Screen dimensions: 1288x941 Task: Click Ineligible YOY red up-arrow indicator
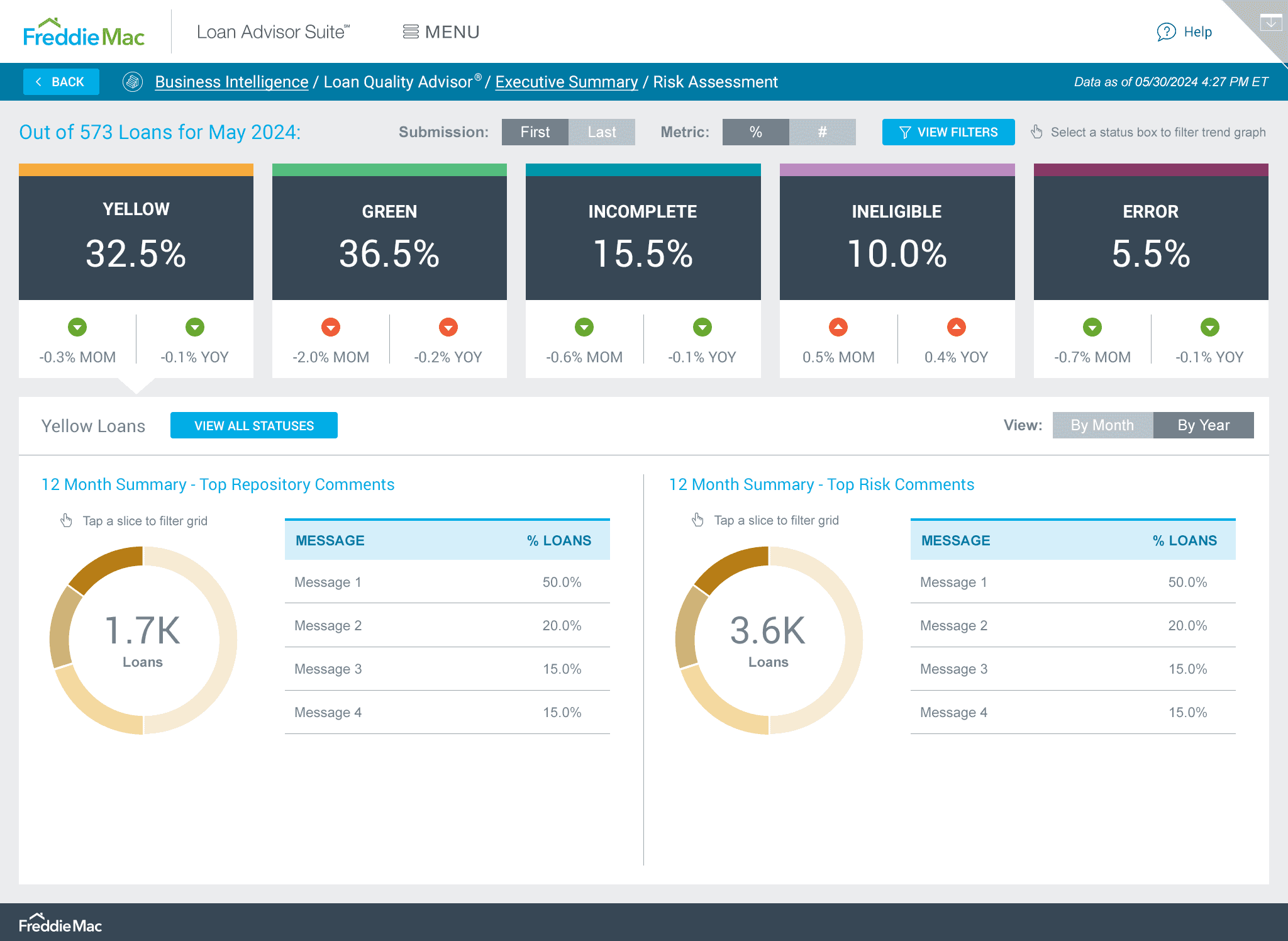[956, 327]
